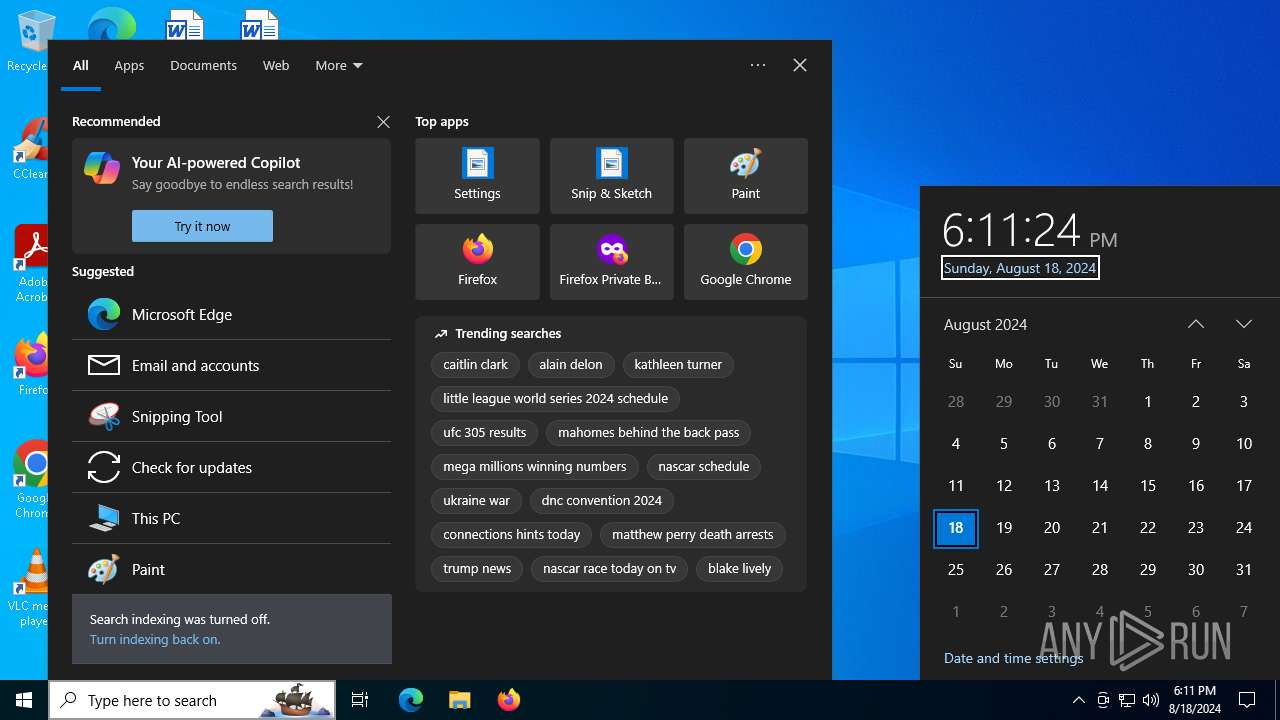Open the search panel options ellipsis

758,65
